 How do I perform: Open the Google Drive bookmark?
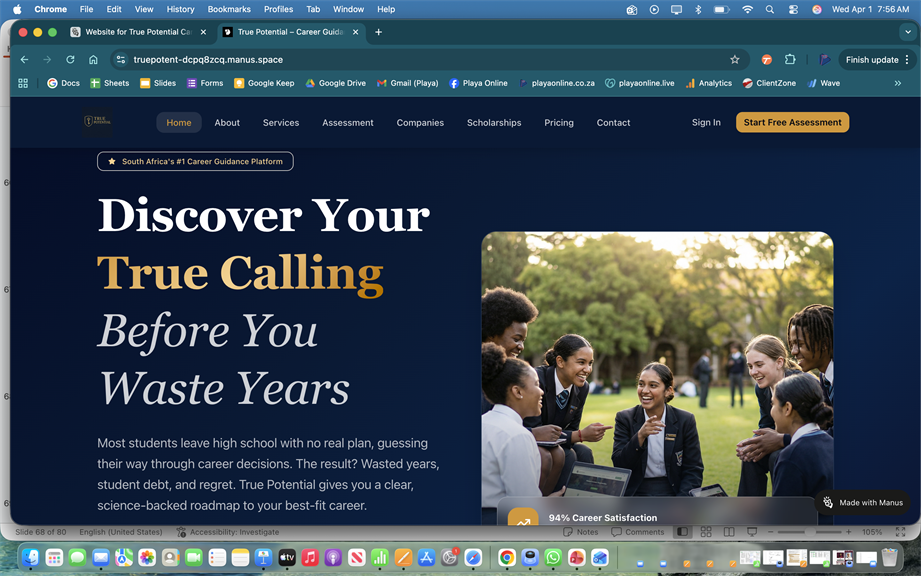point(335,83)
